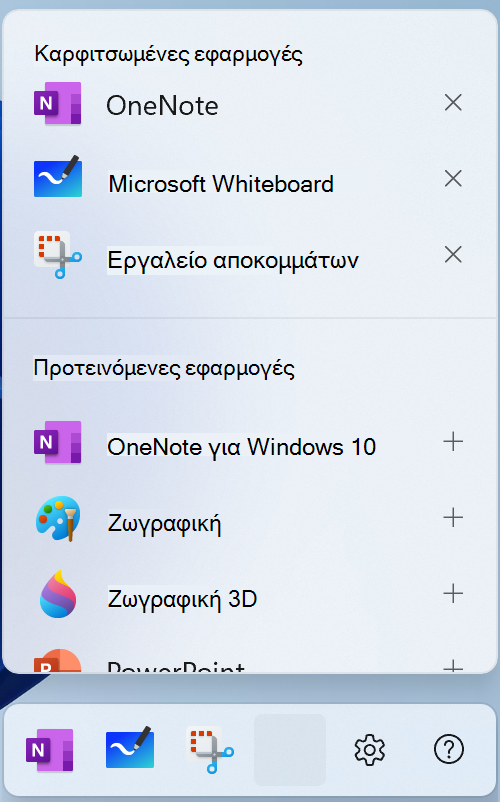Click the OneNote για Windows 10 label
This screenshot has height=802, width=500.
point(241,447)
